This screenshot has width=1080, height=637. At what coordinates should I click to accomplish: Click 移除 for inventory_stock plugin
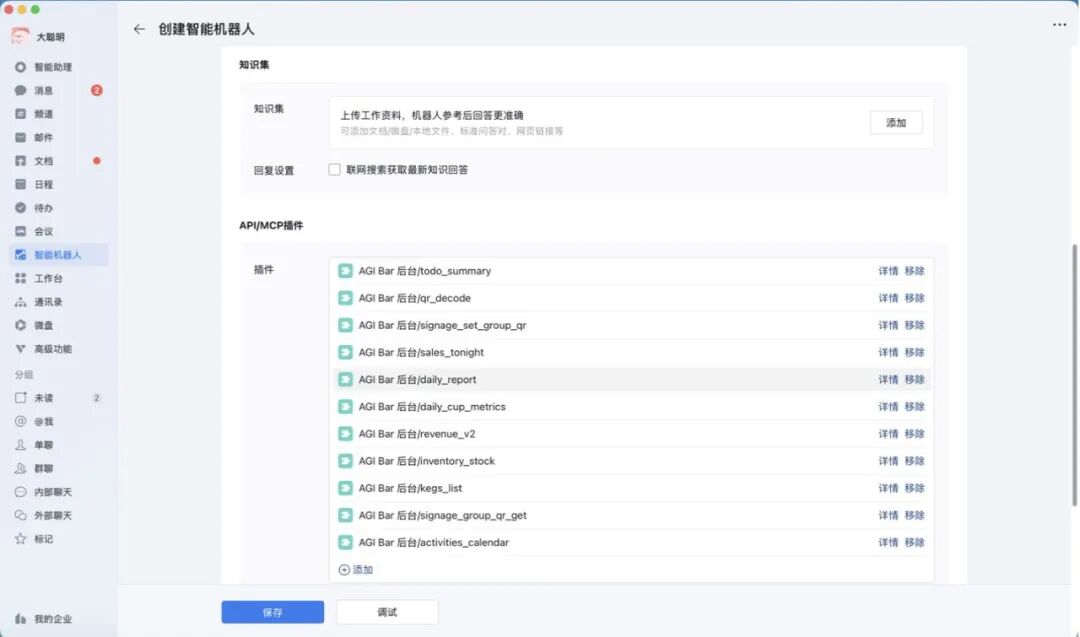[x=914, y=461]
